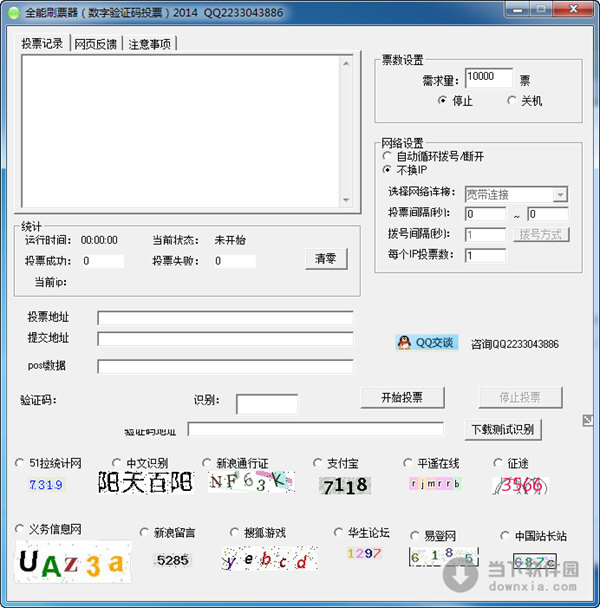Click the 投票成功 count field
Image resolution: width=600 pixels, height=608 pixels.
(x=103, y=261)
